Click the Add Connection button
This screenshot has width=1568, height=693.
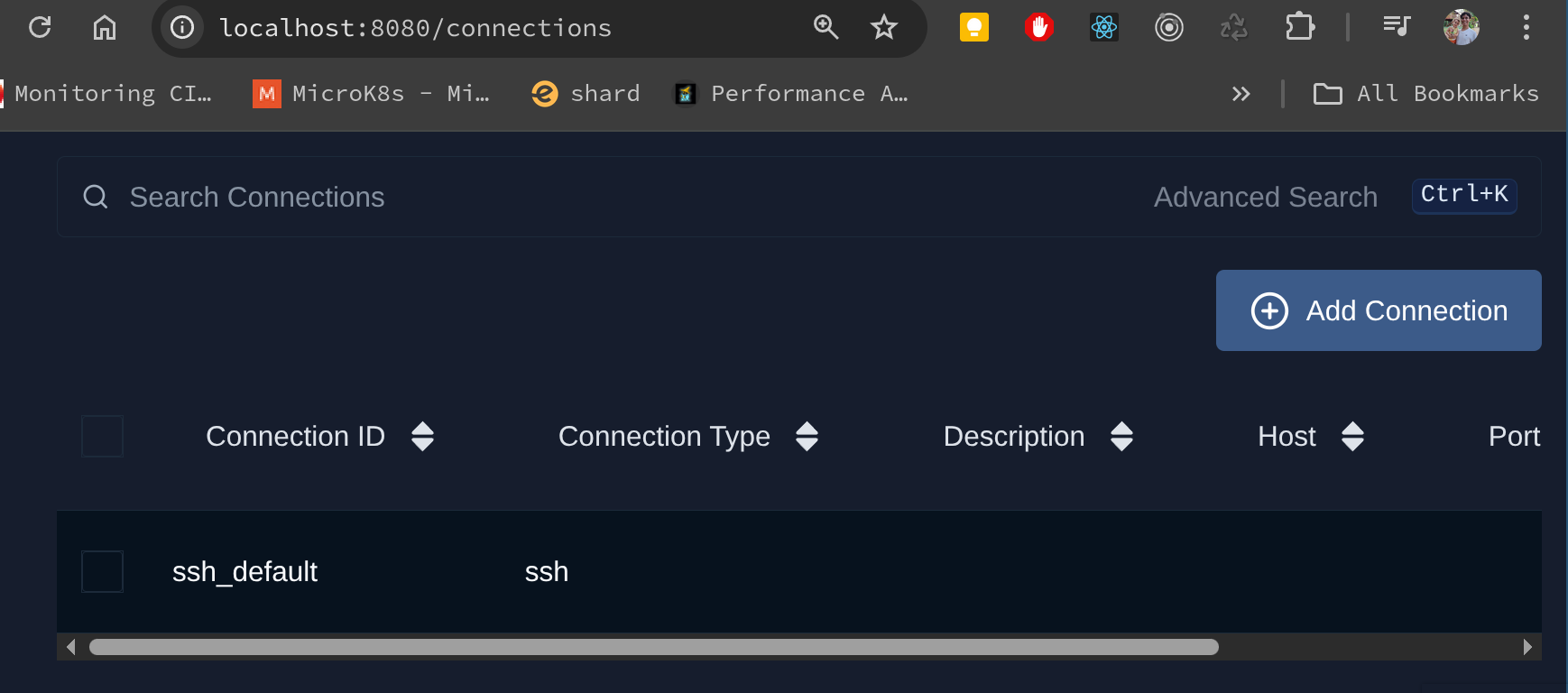click(x=1378, y=310)
